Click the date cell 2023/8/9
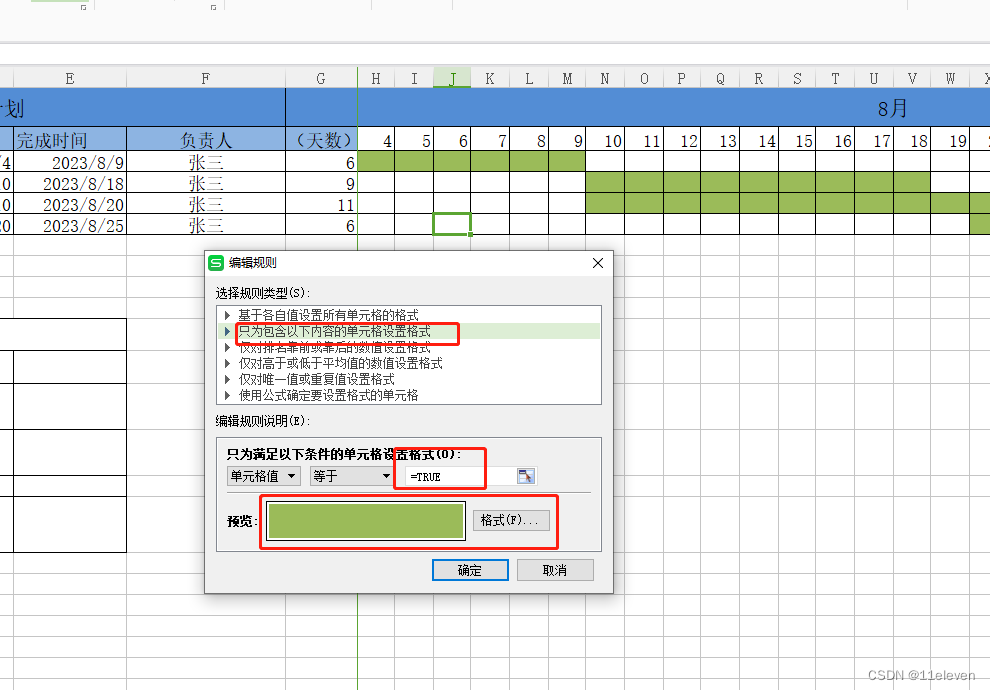The height and width of the screenshot is (690, 990). tap(70, 162)
